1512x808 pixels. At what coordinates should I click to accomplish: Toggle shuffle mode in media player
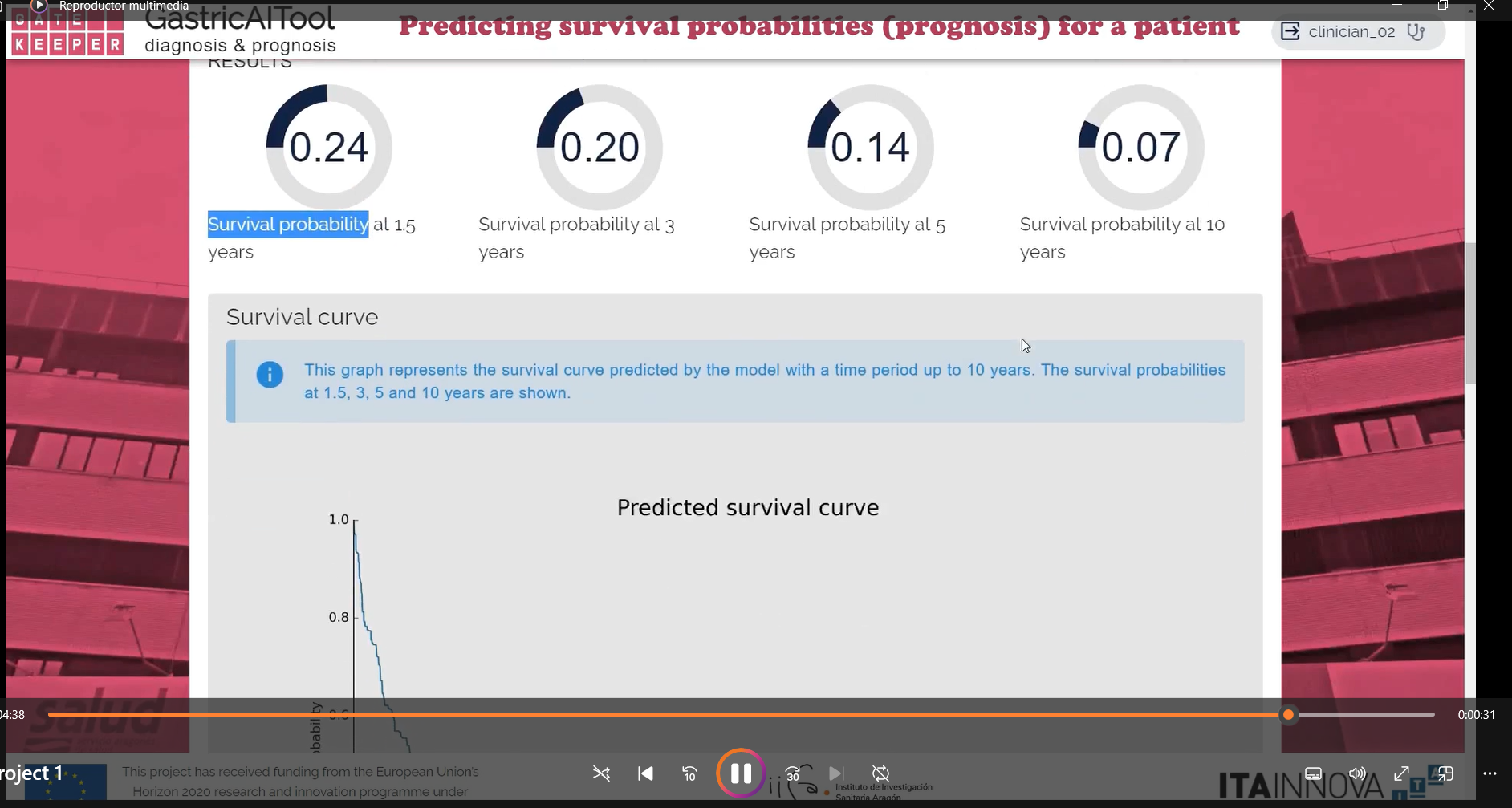click(x=601, y=773)
